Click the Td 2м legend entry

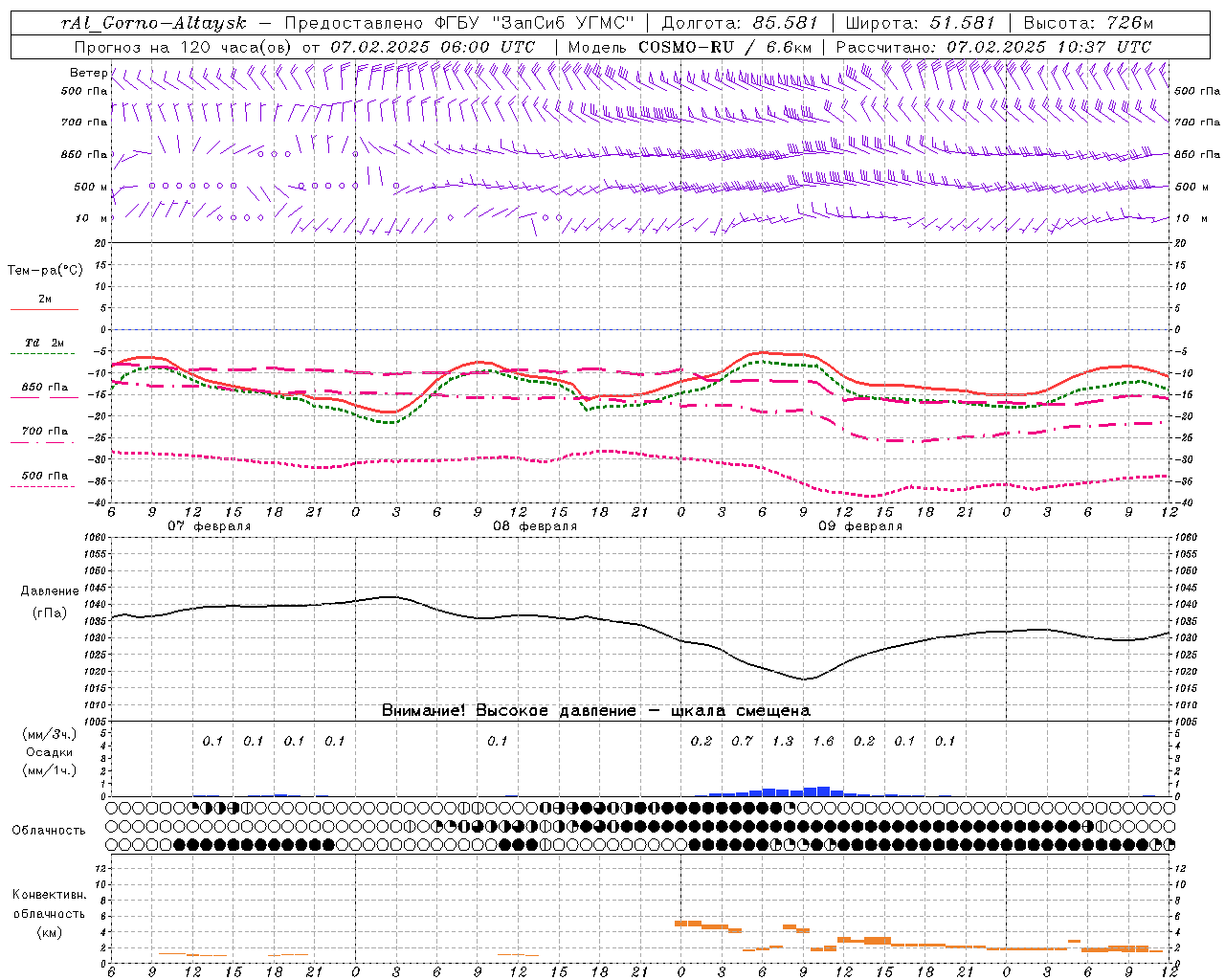pos(45,343)
